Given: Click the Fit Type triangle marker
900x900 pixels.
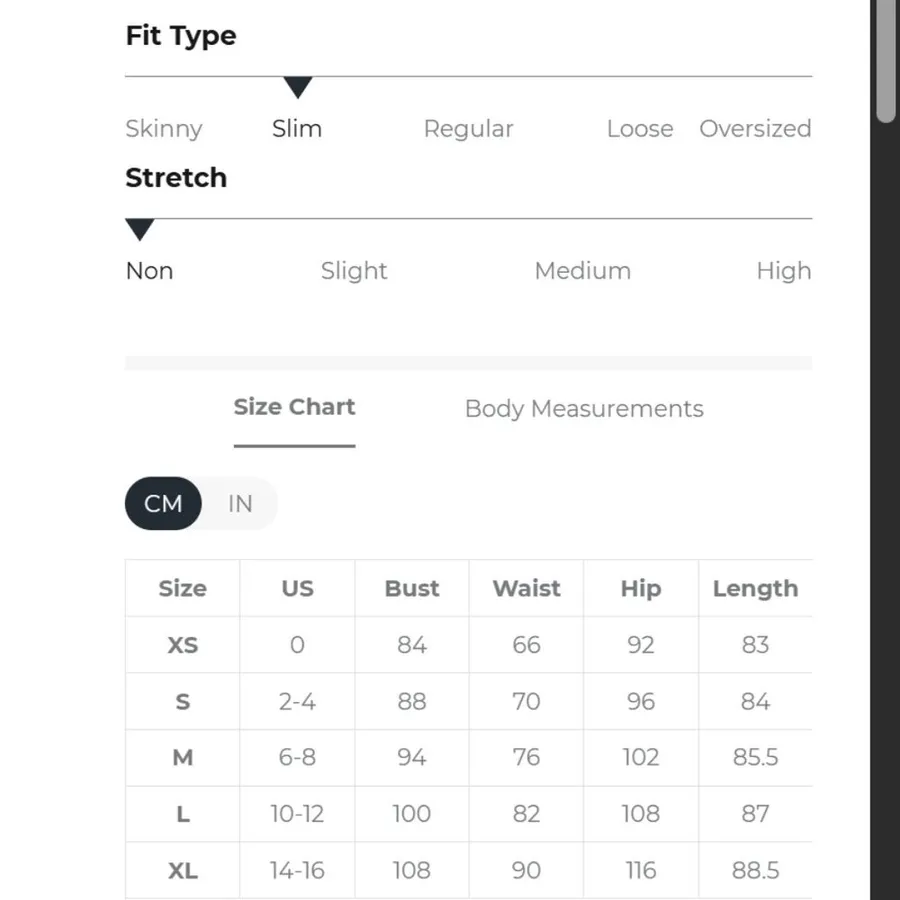Looking at the screenshot, I should 297,87.
